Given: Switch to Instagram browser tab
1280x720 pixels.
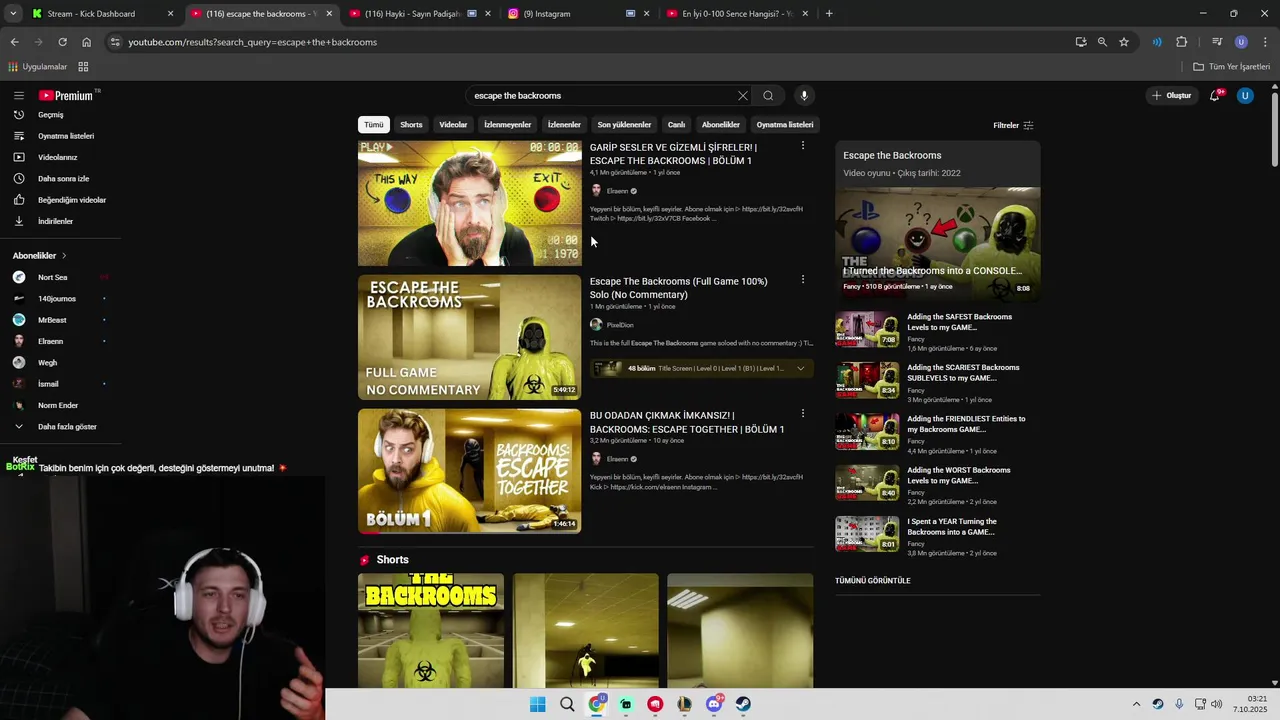Looking at the screenshot, I should coord(578,14).
